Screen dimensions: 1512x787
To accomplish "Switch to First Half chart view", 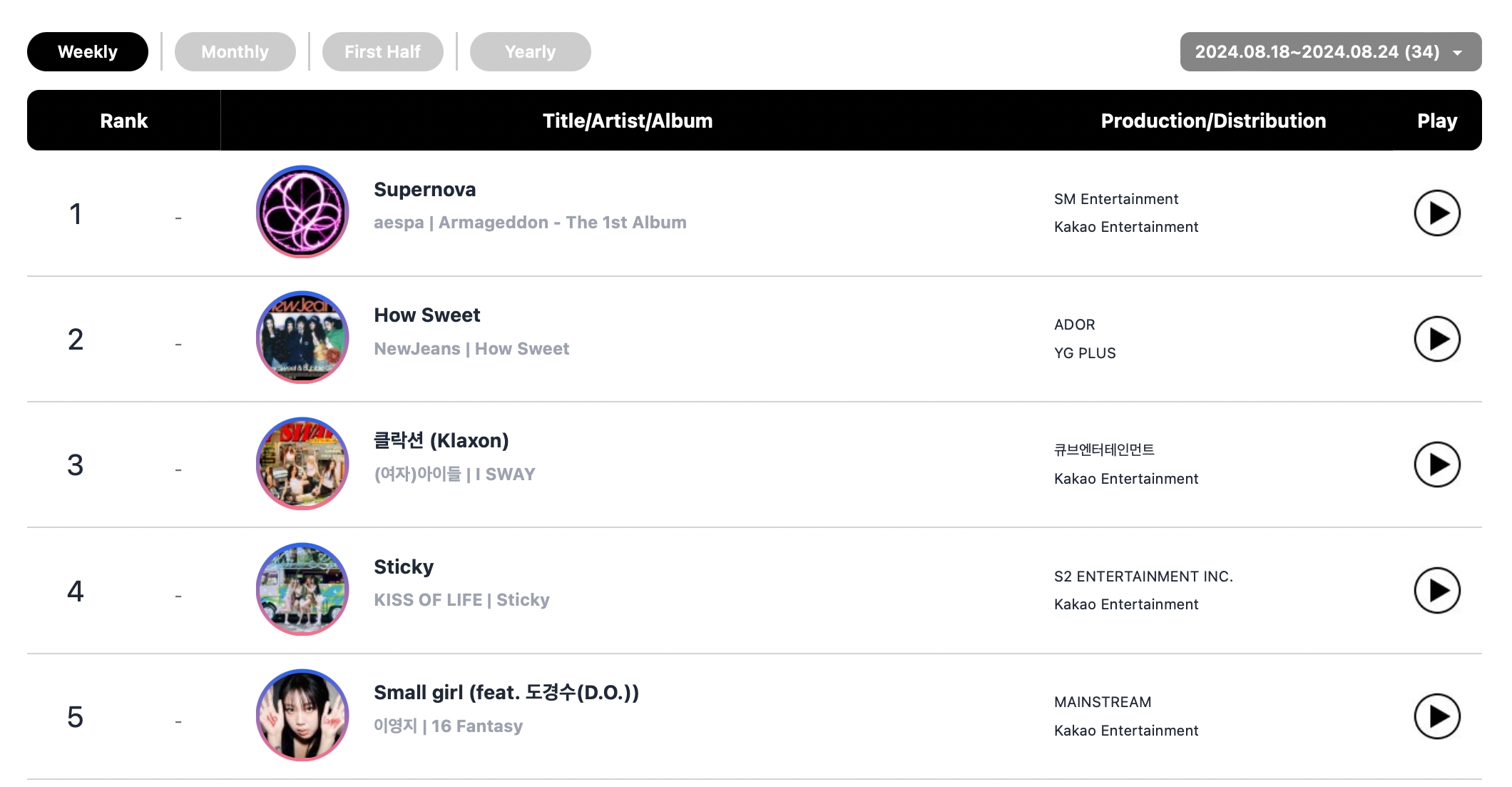I will [x=384, y=51].
